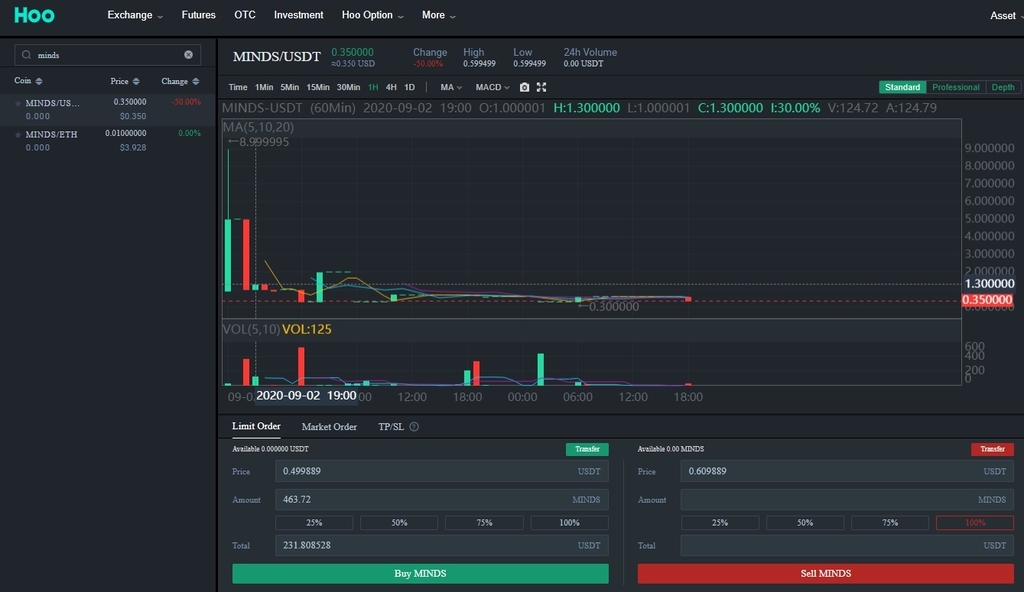Click the Hoo logo

point(34,15)
